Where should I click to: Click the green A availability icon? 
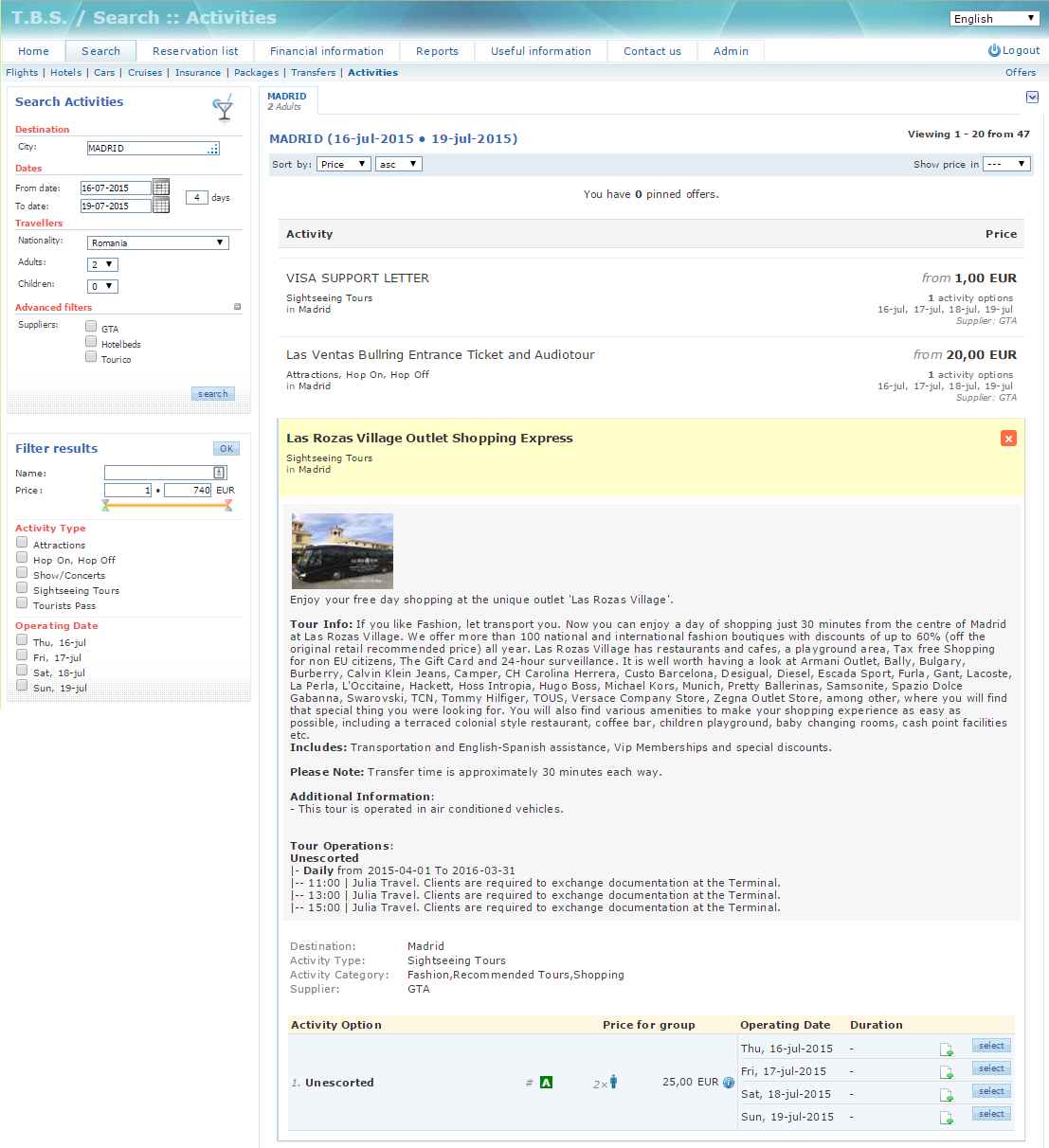[546, 1083]
